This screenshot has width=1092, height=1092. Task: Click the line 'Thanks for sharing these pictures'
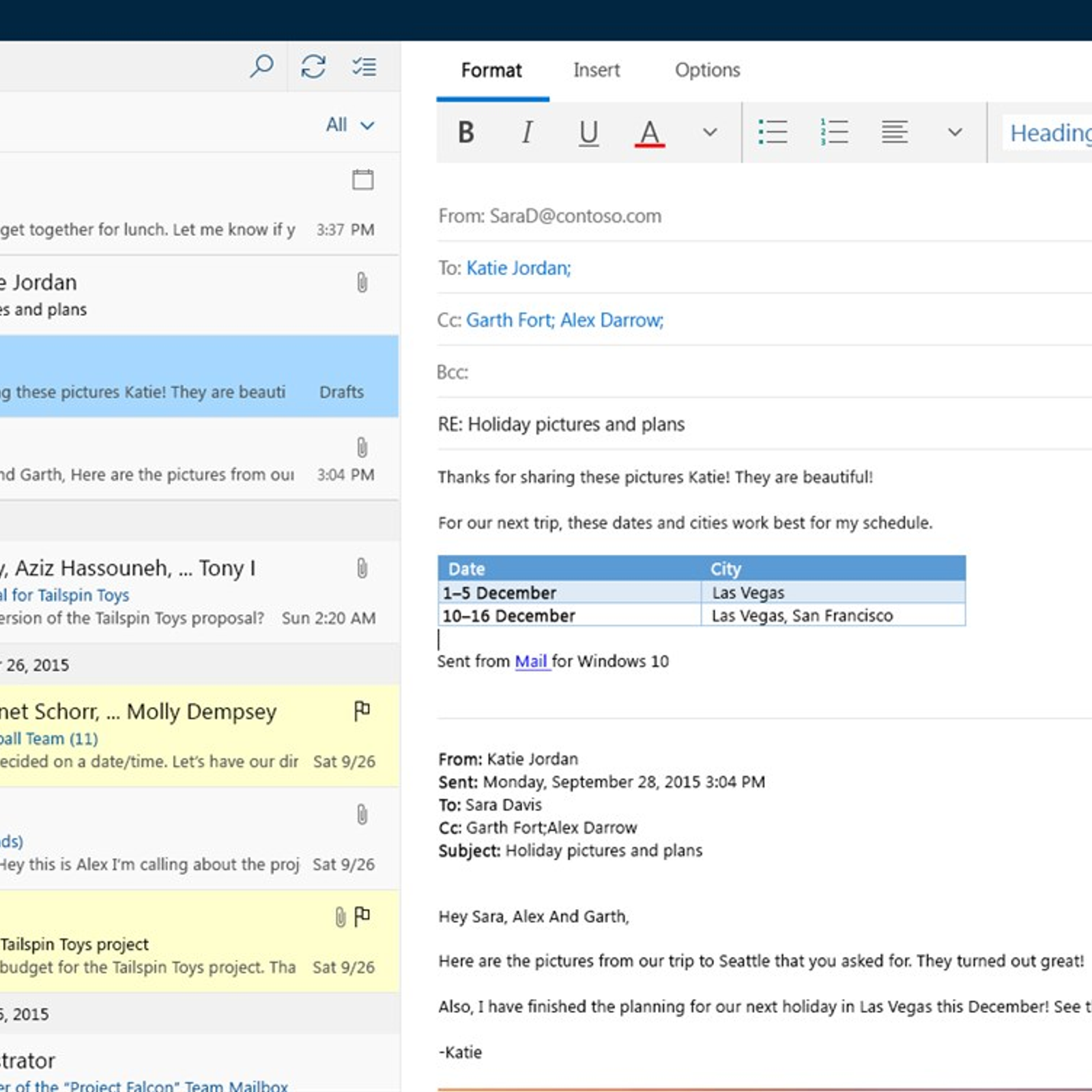pyautogui.click(x=655, y=477)
